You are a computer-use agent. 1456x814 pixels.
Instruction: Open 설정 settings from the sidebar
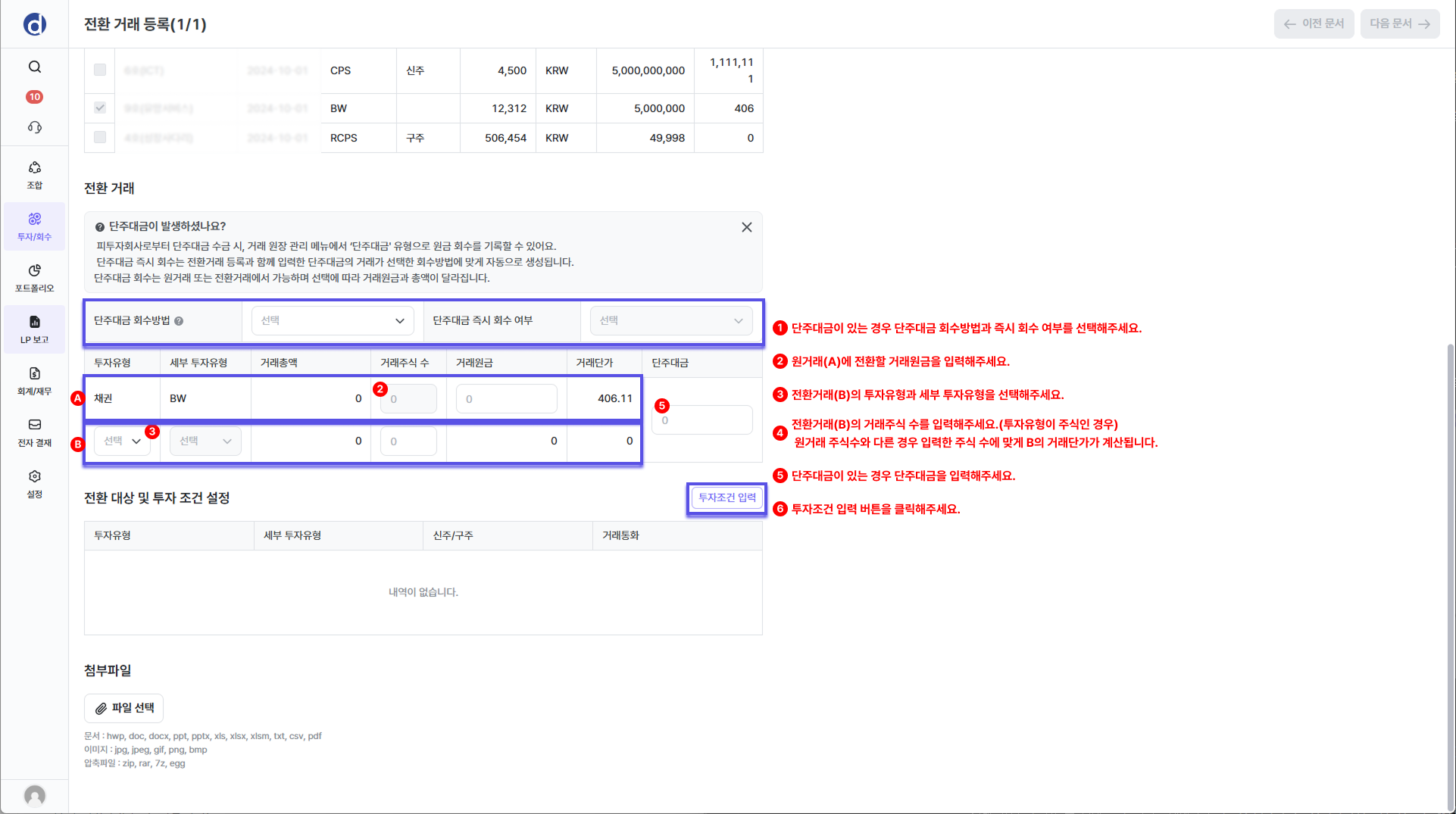click(x=35, y=483)
